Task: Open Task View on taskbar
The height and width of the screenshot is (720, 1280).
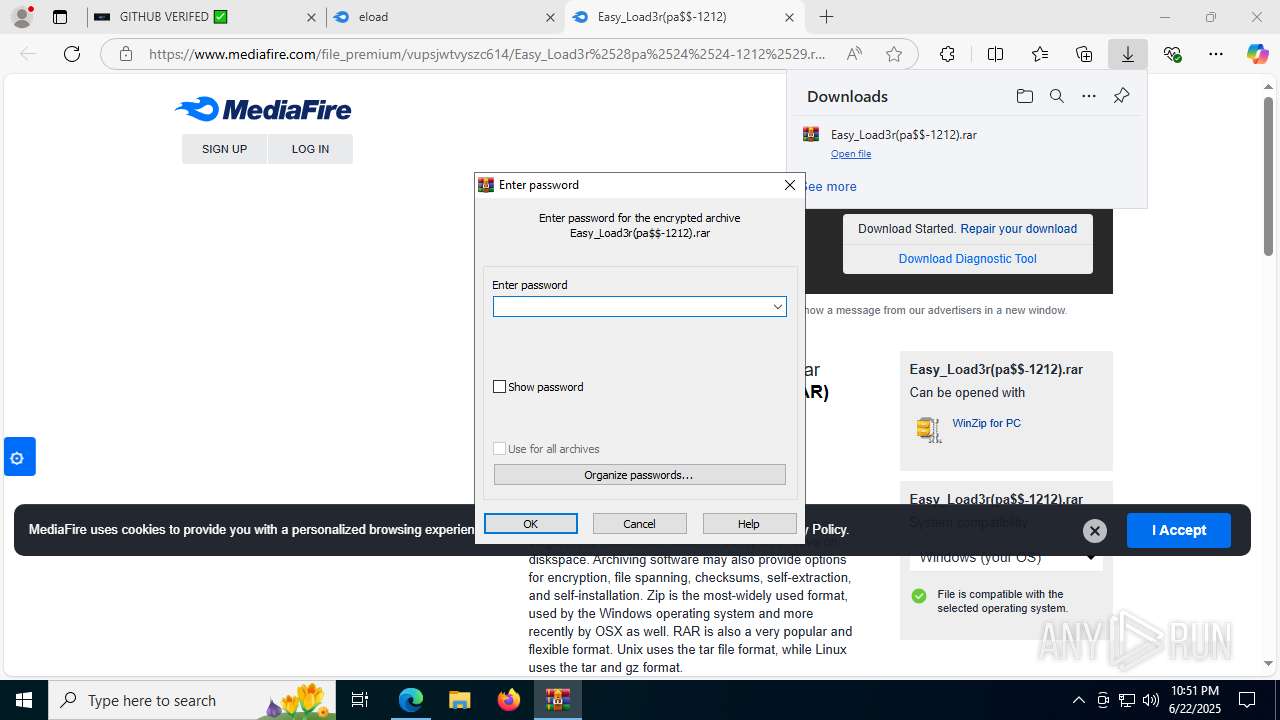Action: pyautogui.click(x=361, y=700)
